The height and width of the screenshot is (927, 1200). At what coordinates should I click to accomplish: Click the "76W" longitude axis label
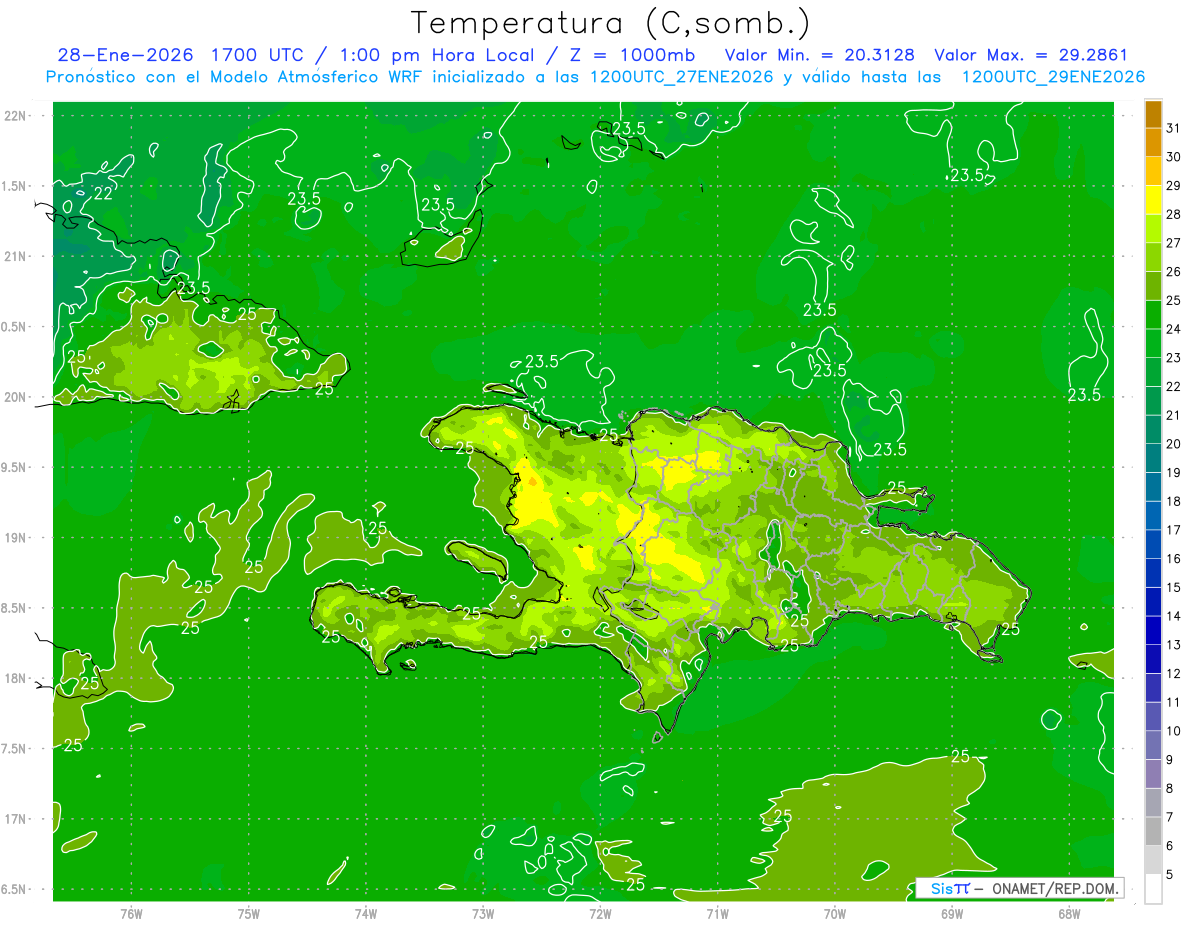pos(131,913)
